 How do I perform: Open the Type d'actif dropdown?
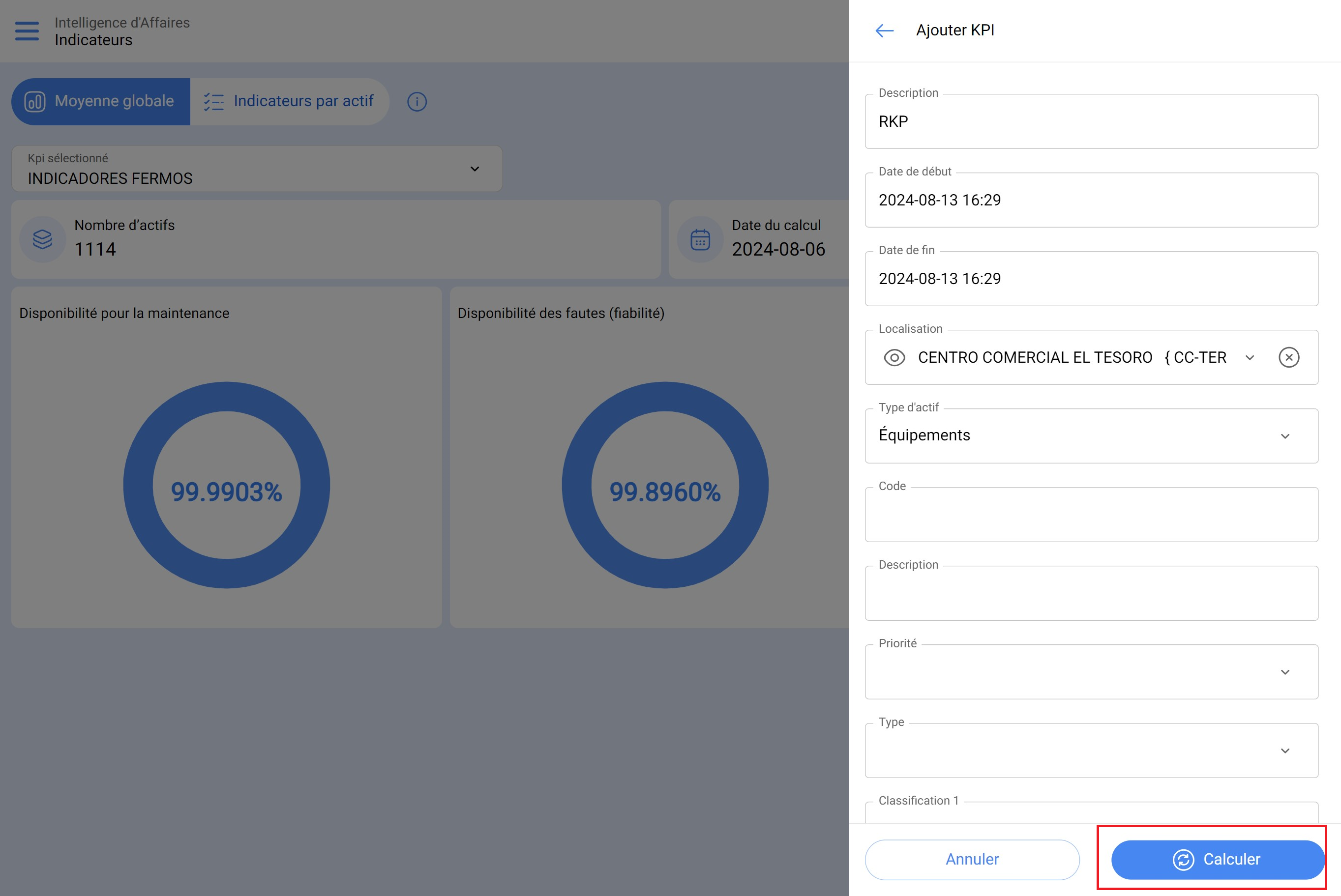[1091, 436]
